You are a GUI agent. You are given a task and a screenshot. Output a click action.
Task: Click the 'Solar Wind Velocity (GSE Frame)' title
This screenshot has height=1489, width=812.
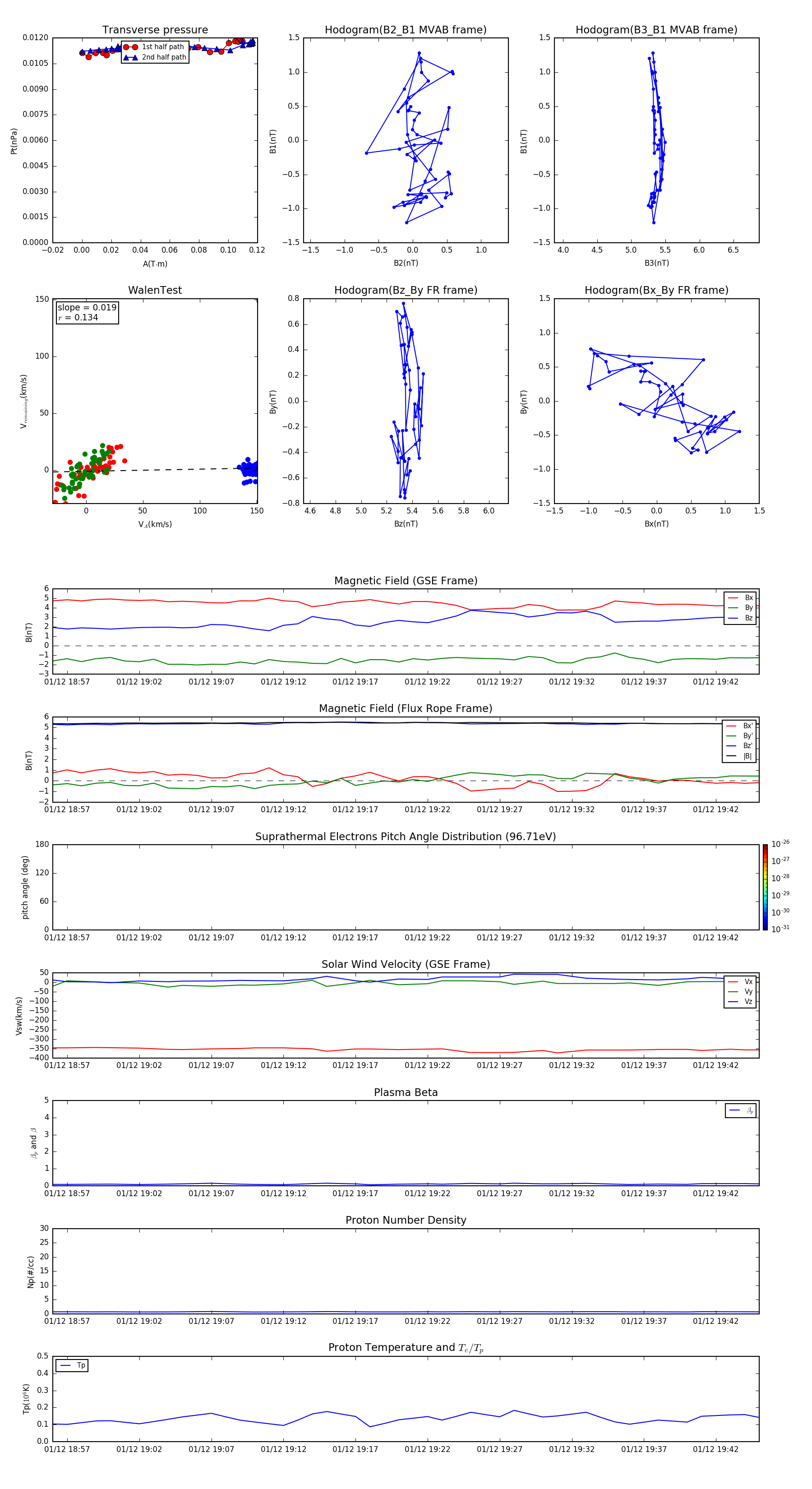[406, 964]
